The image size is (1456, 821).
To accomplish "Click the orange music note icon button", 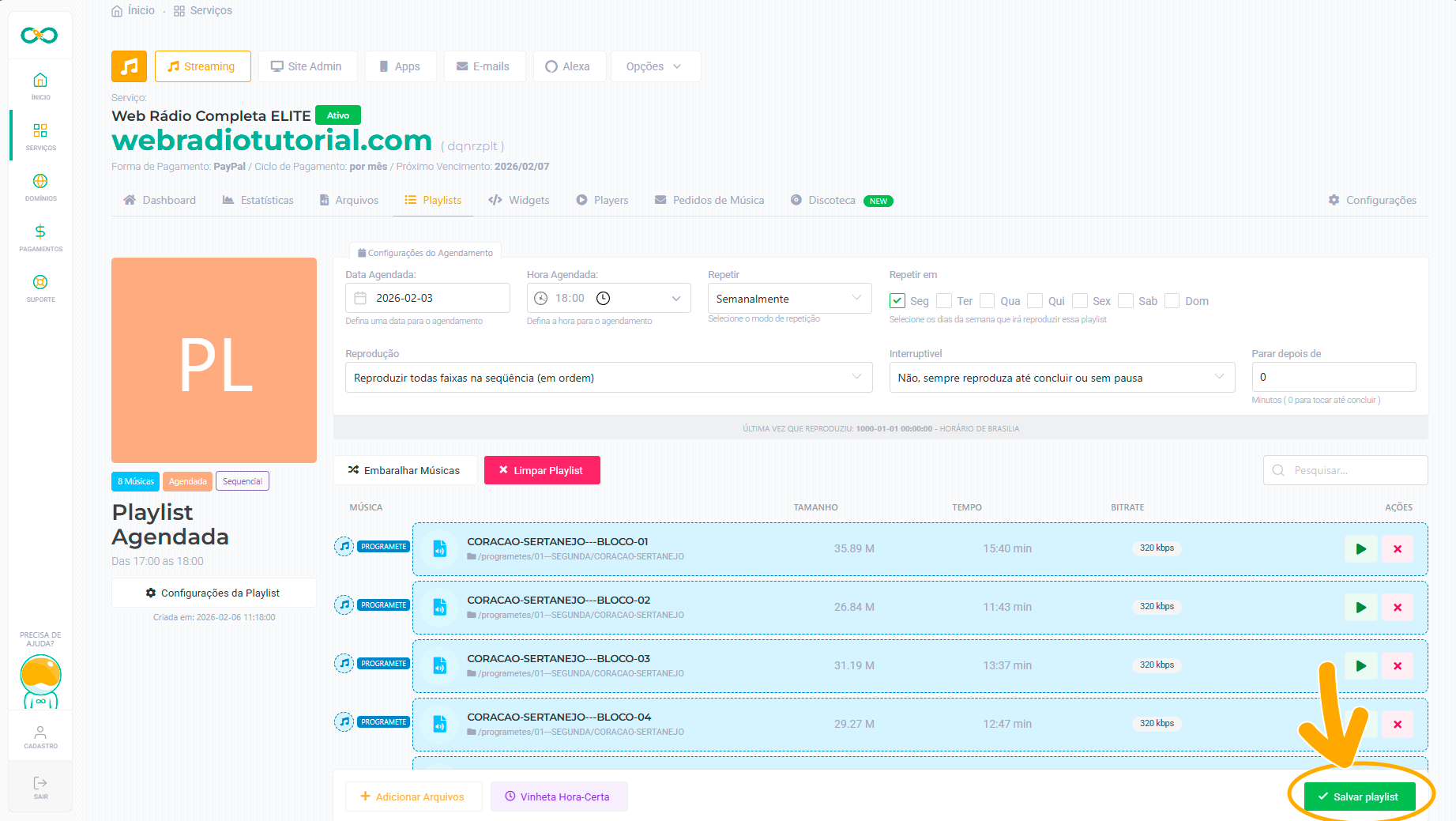I will tap(129, 66).
